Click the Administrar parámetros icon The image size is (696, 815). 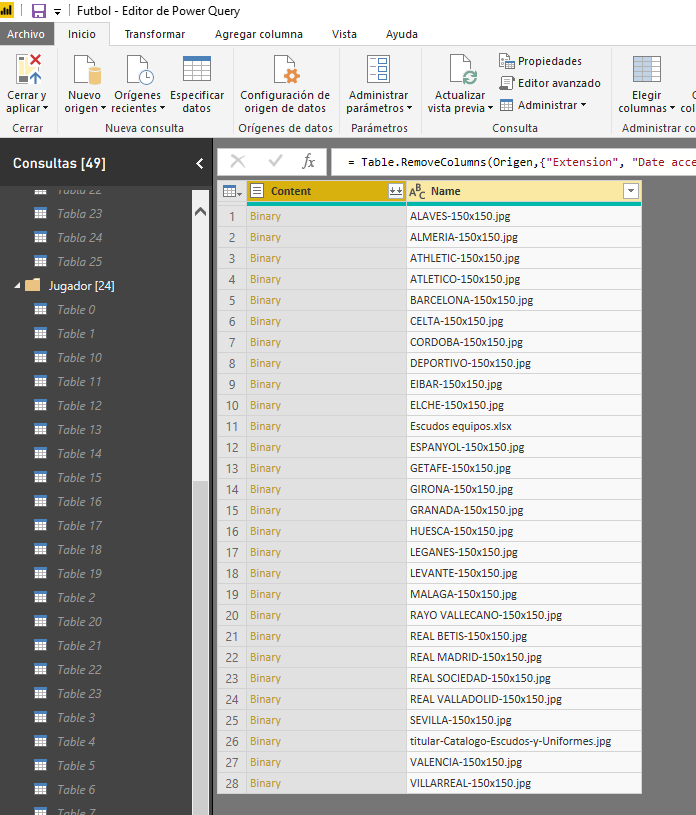pyautogui.click(x=378, y=69)
